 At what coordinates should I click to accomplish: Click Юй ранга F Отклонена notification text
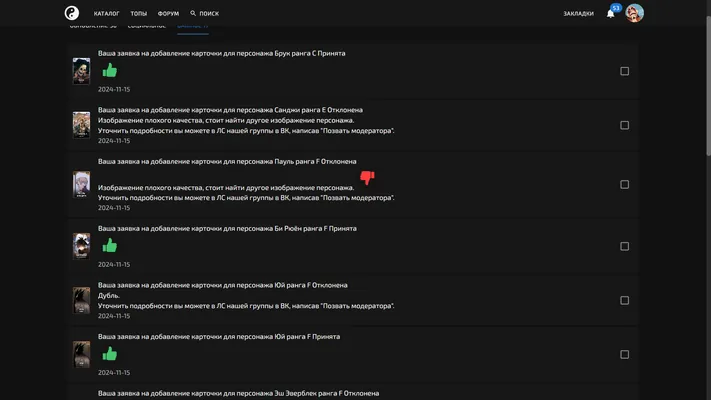(223, 285)
